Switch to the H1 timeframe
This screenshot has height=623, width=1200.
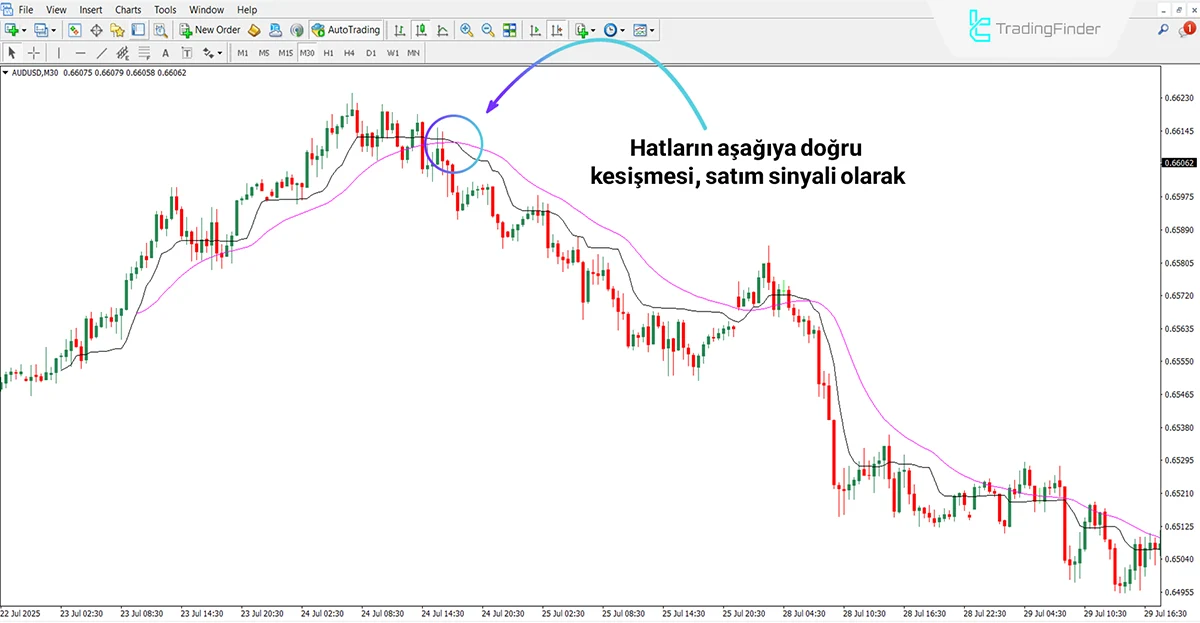[x=330, y=52]
